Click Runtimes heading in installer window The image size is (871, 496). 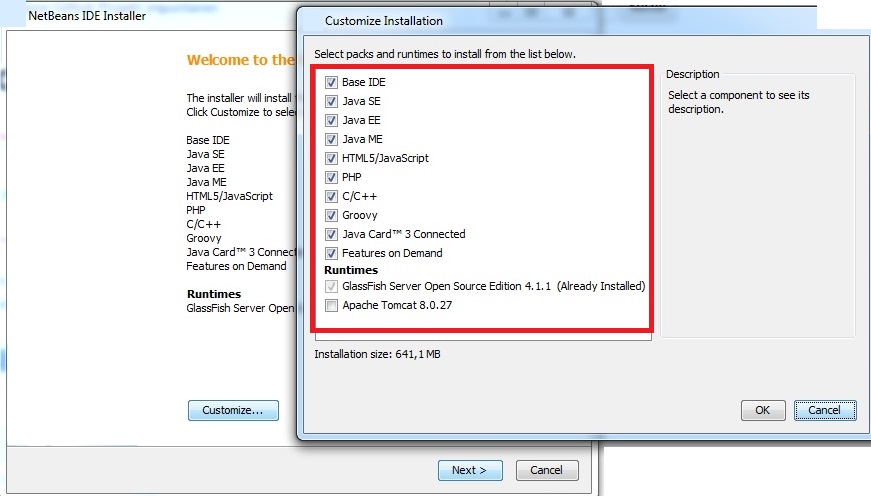coord(214,294)
